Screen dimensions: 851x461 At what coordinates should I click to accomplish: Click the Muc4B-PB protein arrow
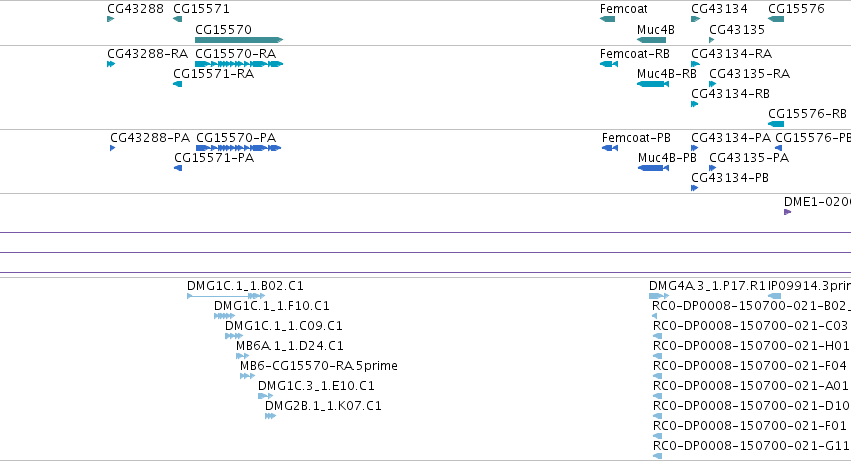pos(653,168)
